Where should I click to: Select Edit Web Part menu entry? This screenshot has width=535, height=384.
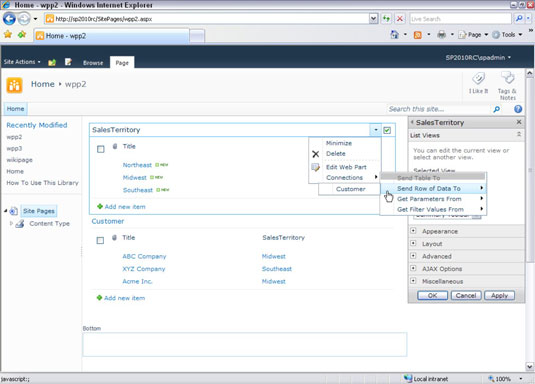(x=345, y=167)
